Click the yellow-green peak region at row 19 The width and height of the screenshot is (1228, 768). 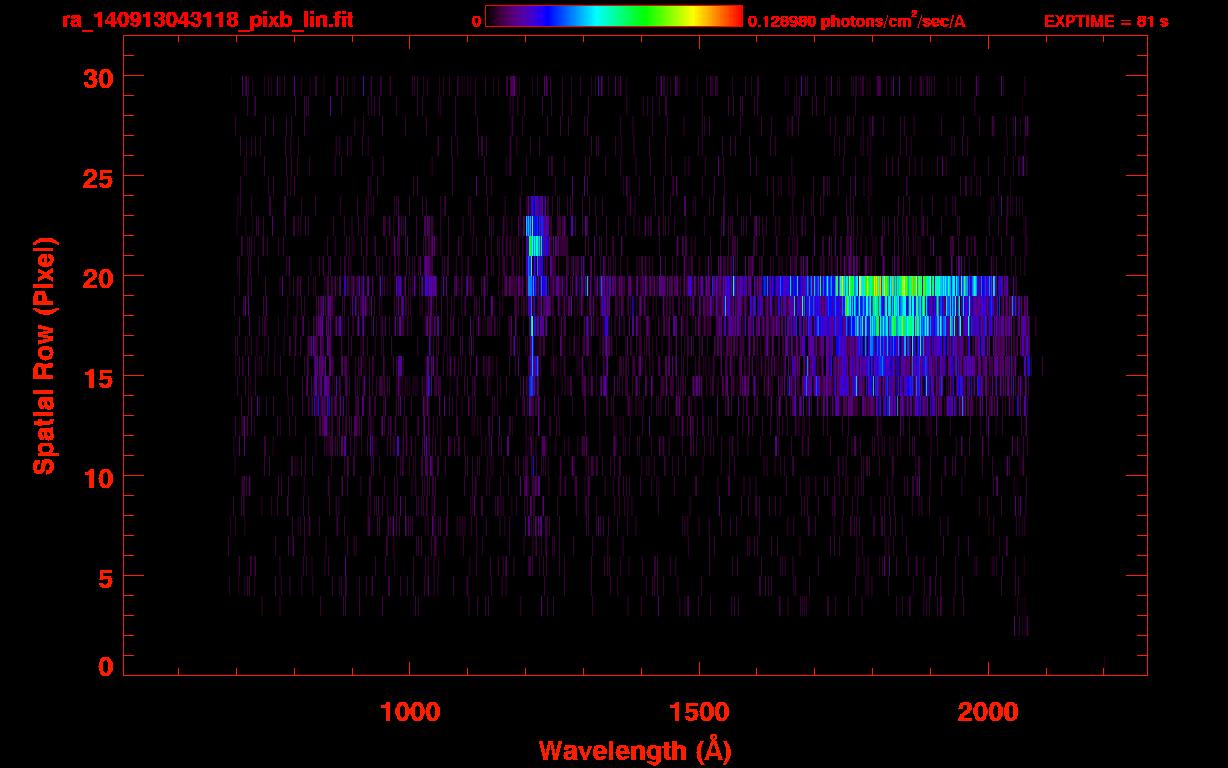[x=890, y=286]
